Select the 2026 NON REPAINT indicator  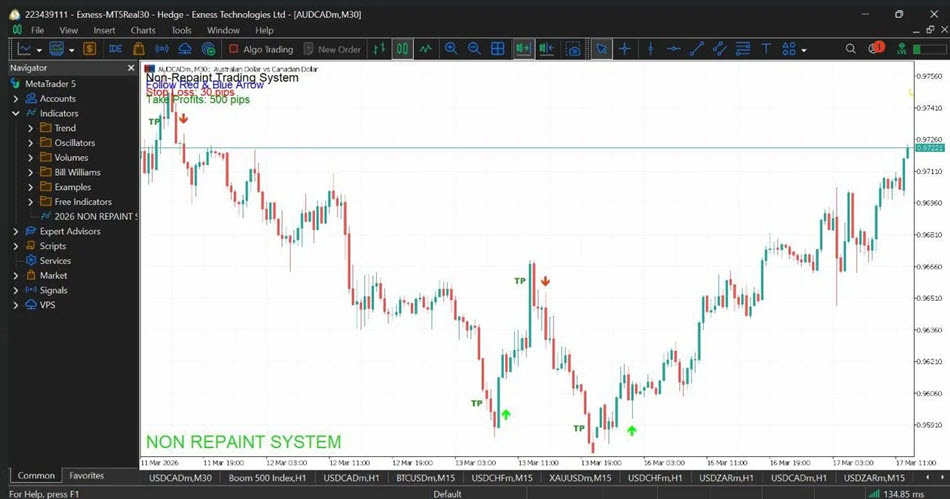90,216
